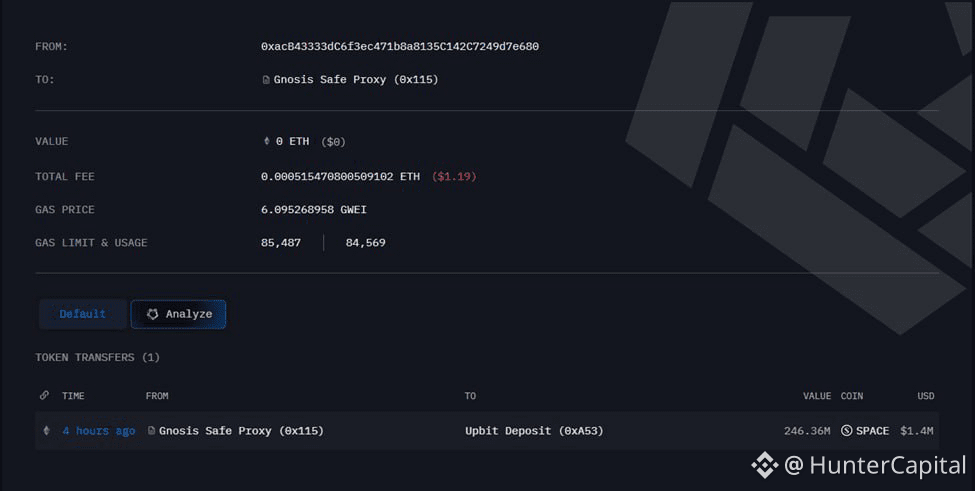Click the Ethereum chain icon in the transfer row

point(46,431)
